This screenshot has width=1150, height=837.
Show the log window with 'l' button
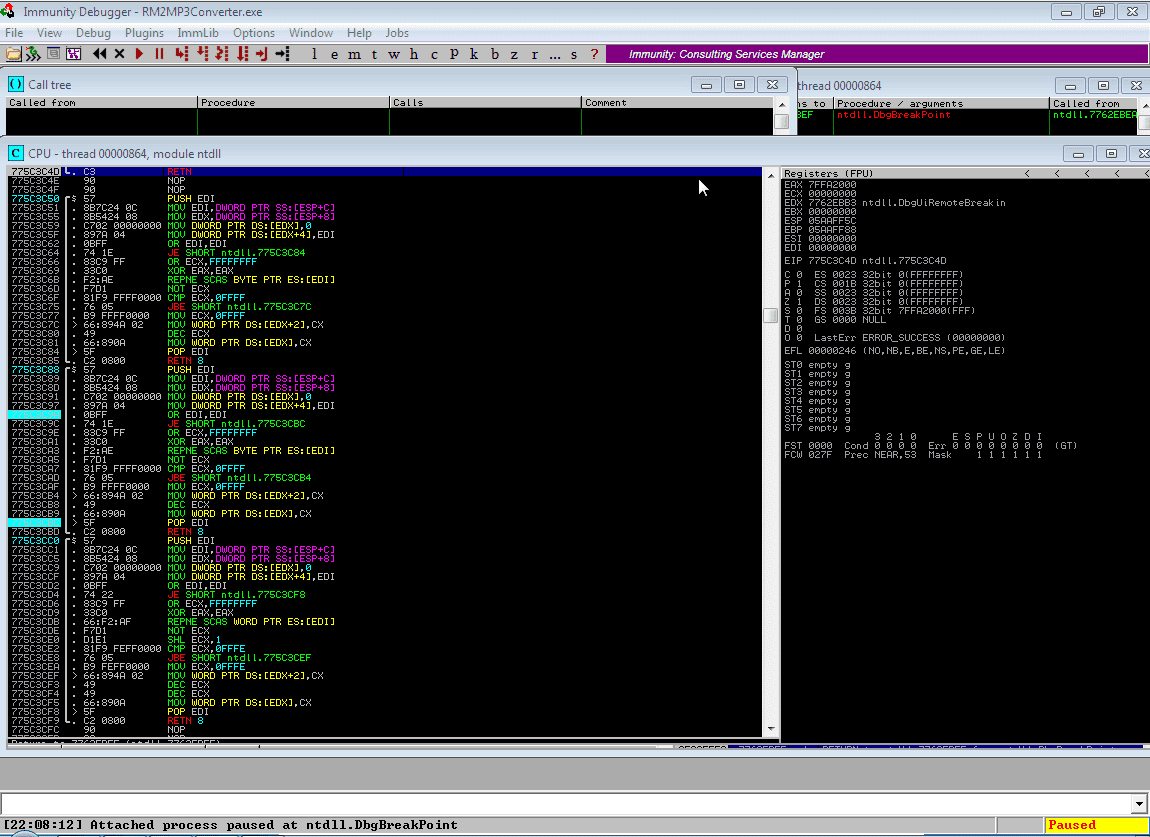click(314, 54)
